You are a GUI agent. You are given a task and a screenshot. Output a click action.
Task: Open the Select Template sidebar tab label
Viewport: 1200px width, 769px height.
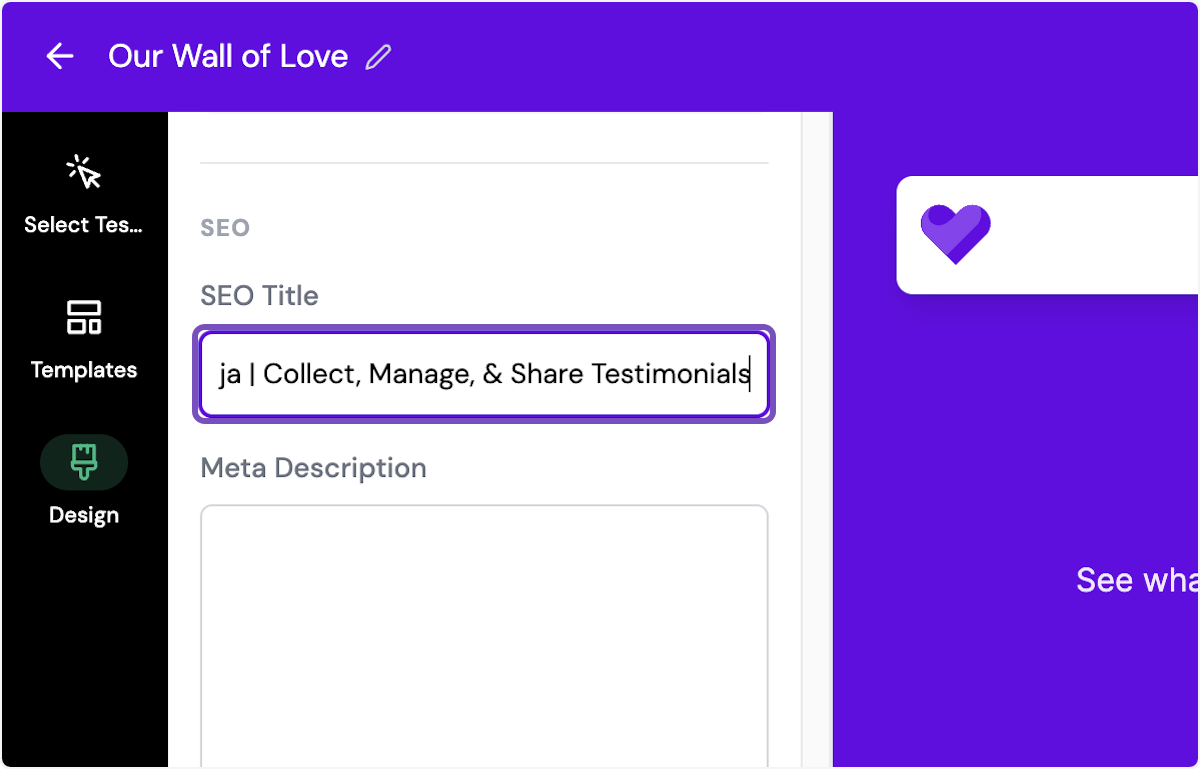[84, 225]
